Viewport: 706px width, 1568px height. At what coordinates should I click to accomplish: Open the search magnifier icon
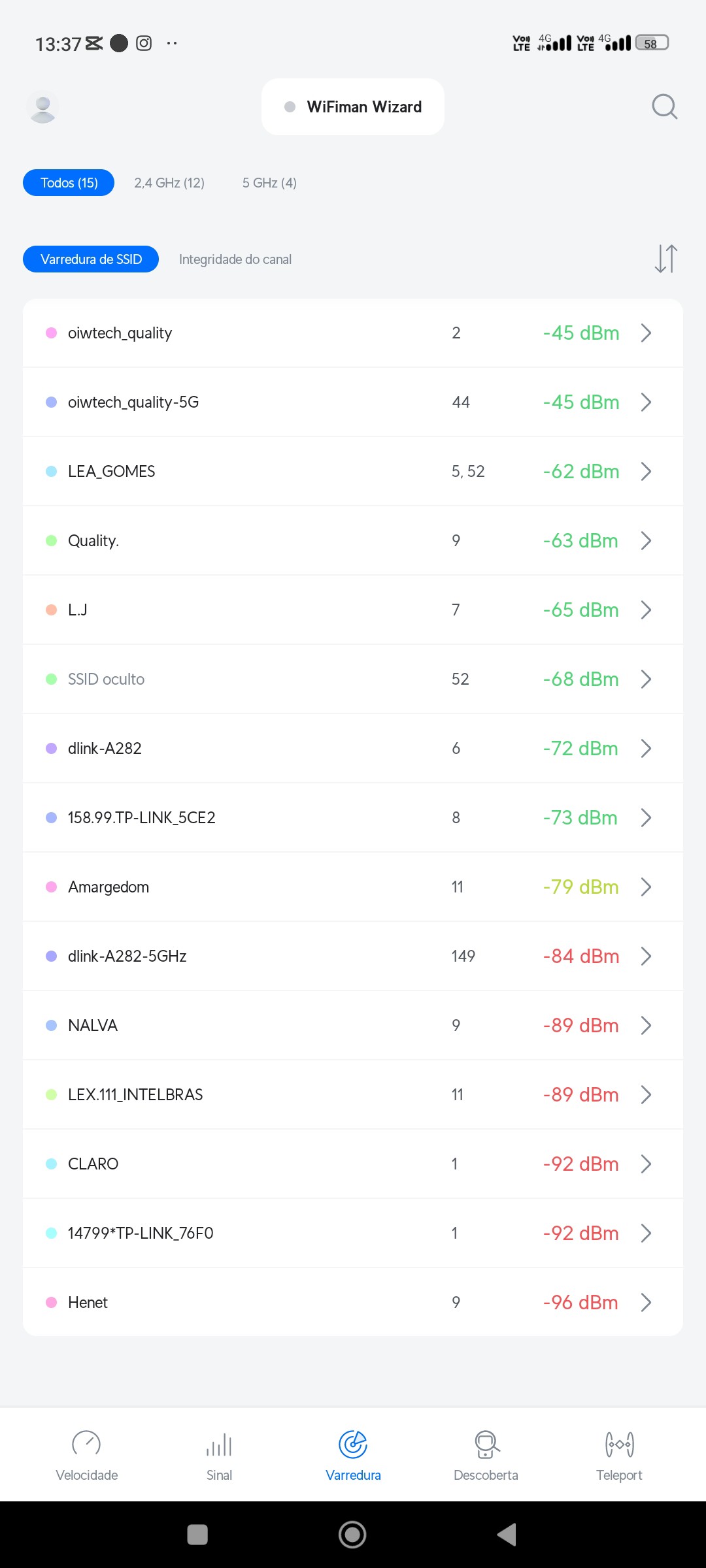(664, 106)
